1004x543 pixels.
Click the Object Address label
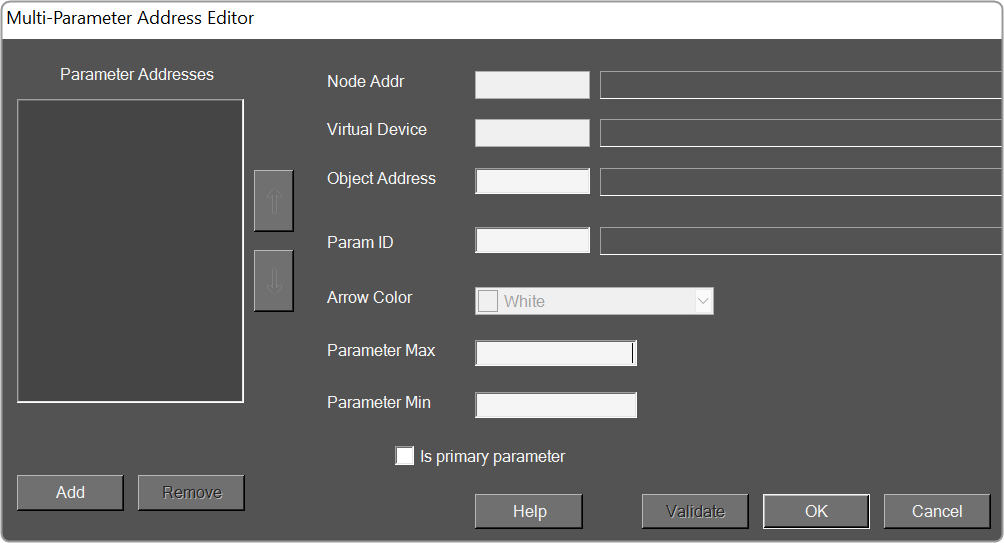[381, 178]
